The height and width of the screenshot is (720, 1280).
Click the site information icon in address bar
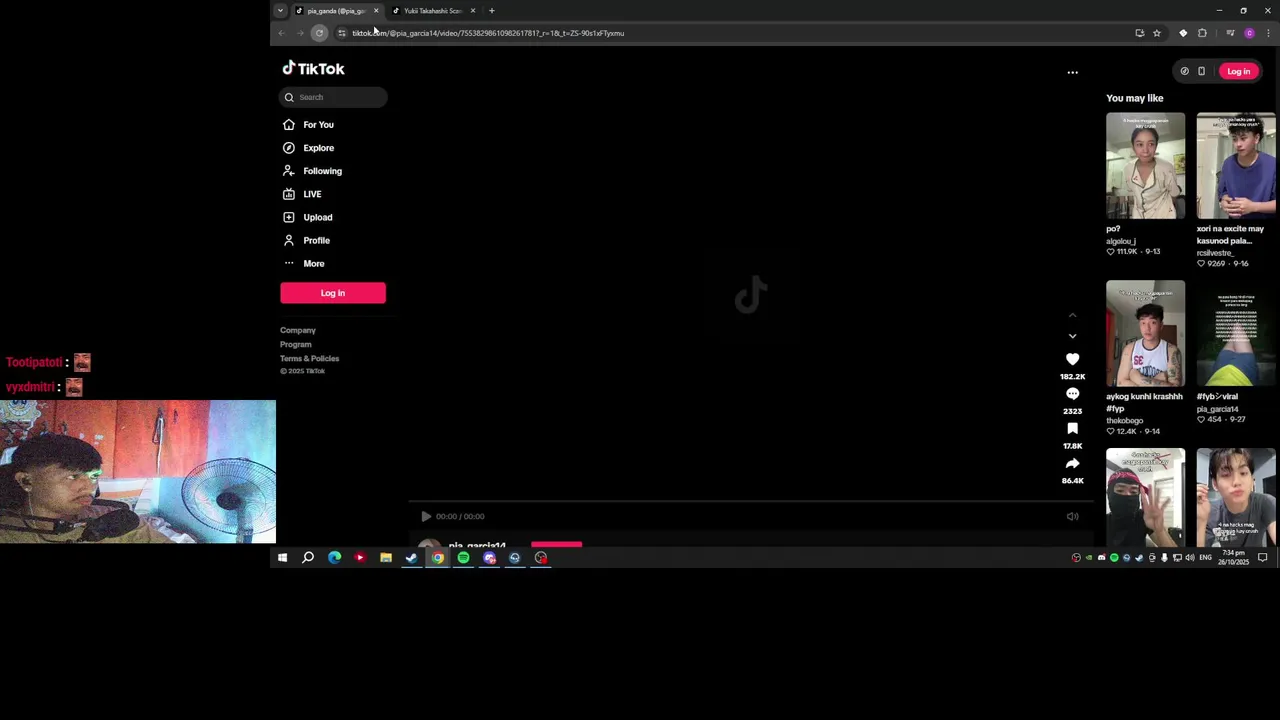341,33
